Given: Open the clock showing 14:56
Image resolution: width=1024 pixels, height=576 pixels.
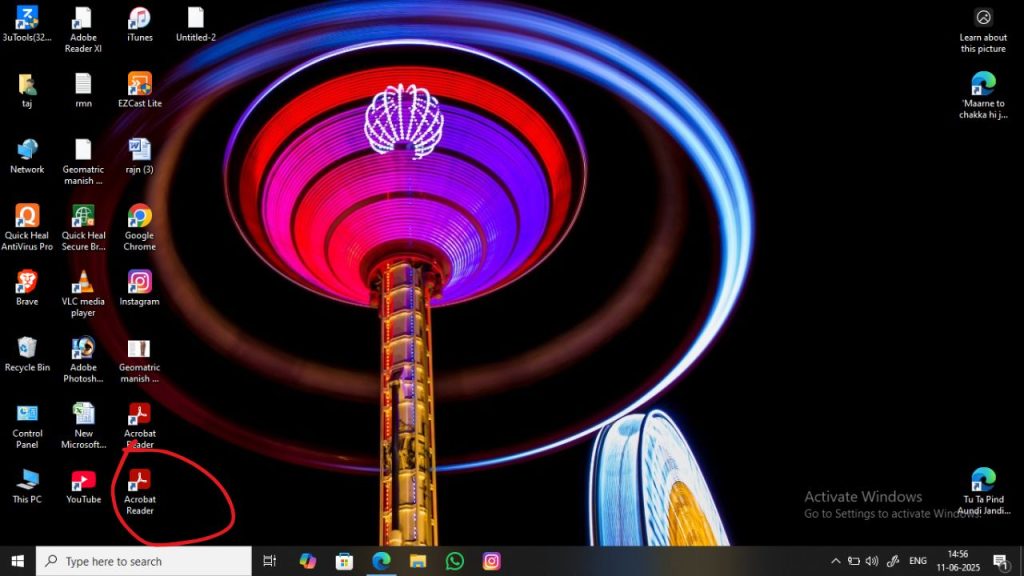Looking at the screenshot, I should tap(958, 561).
